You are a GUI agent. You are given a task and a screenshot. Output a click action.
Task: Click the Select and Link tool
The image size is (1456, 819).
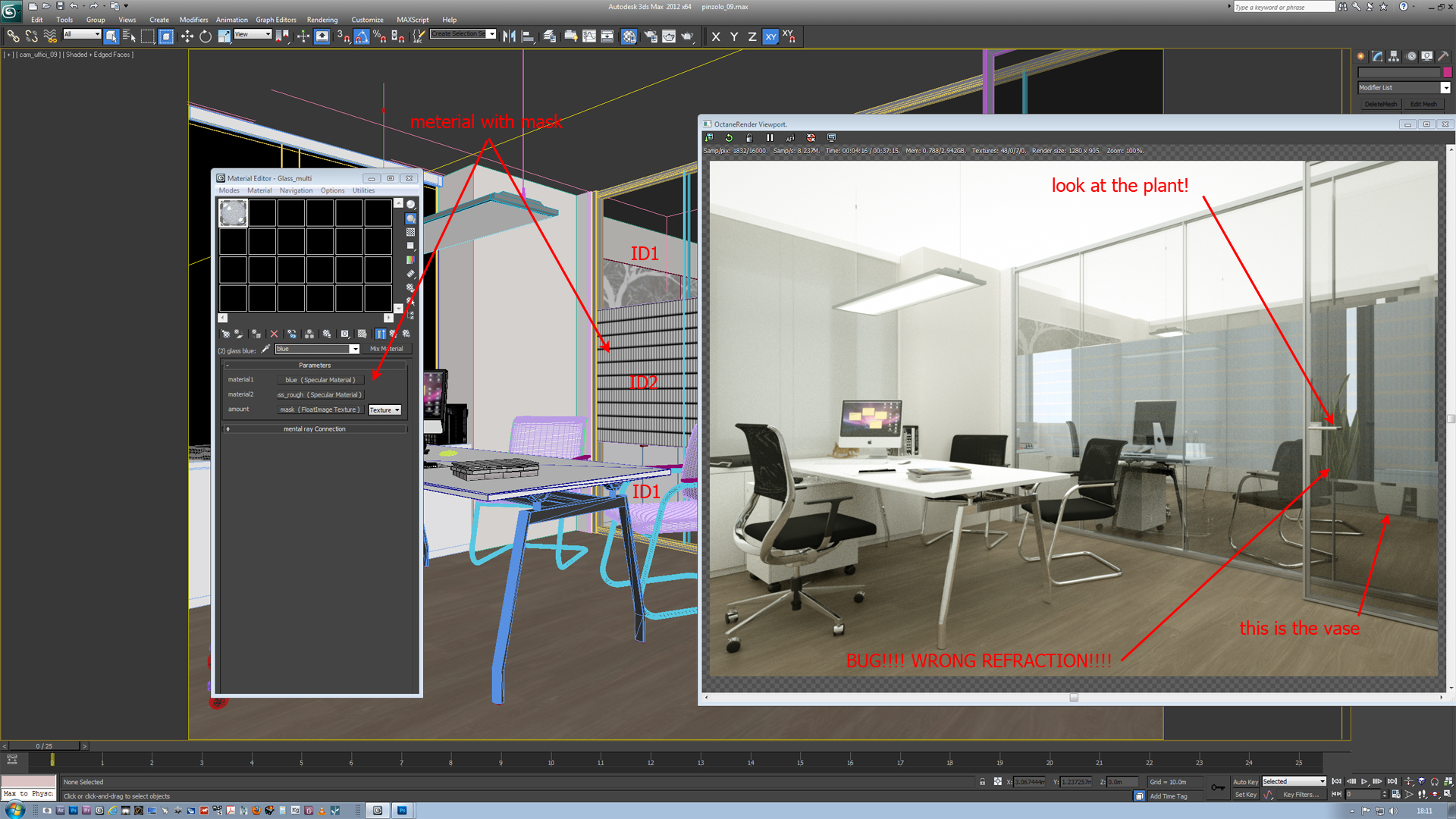13,36
